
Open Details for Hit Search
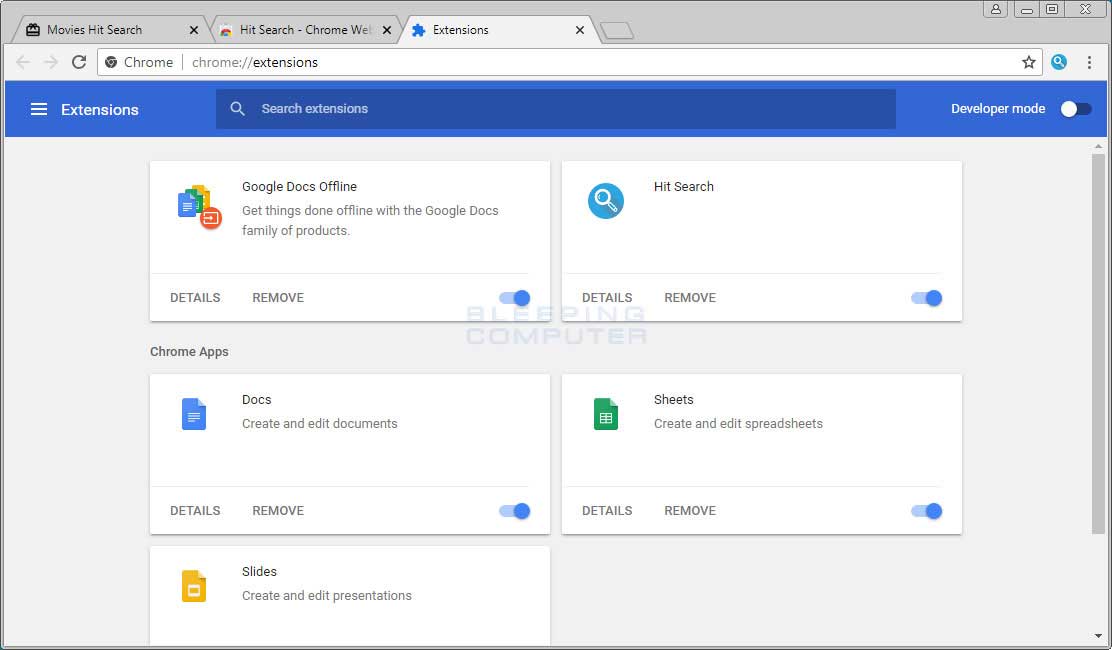607,298
